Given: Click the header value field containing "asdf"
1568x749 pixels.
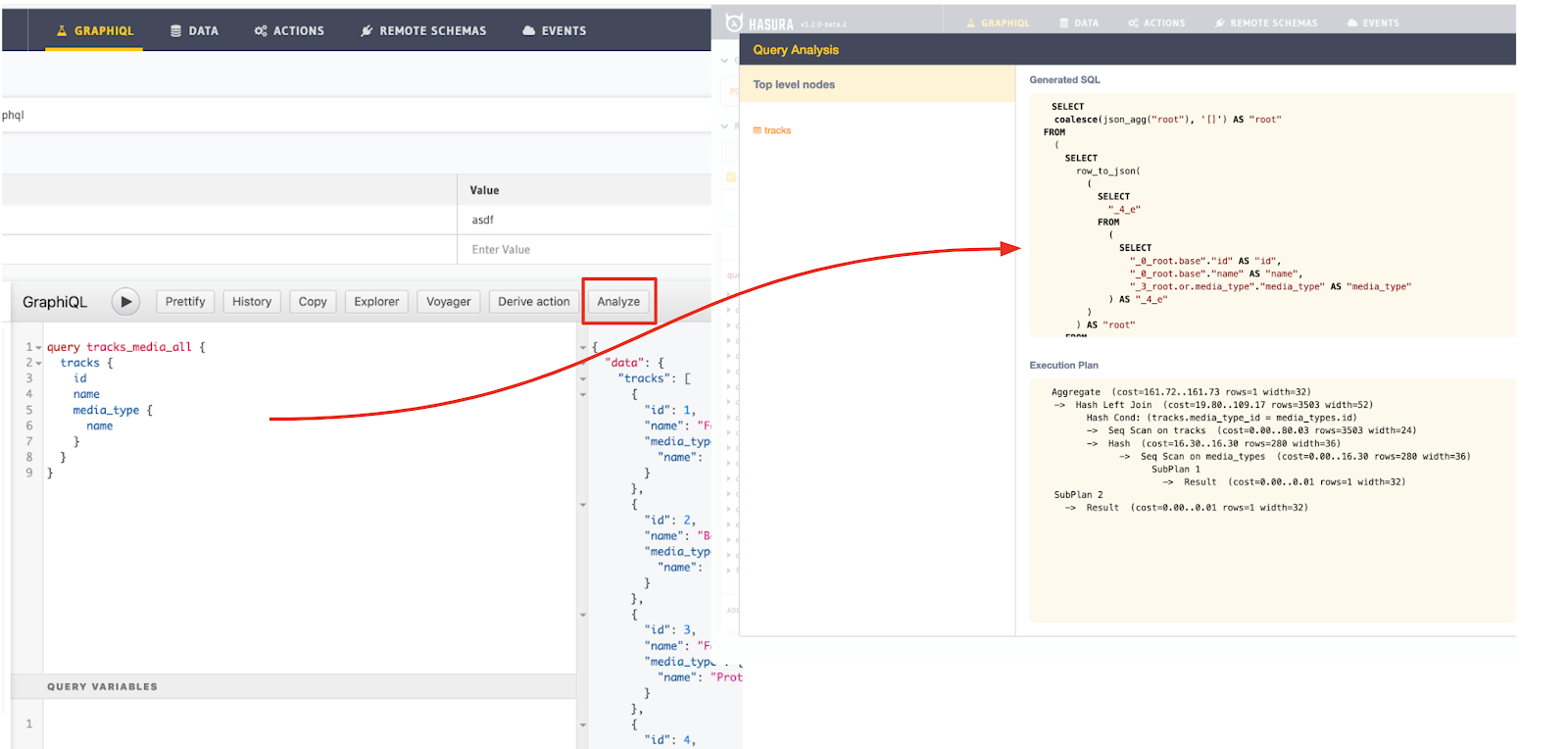Looking at the screenshot, I should tap(584, 220).
